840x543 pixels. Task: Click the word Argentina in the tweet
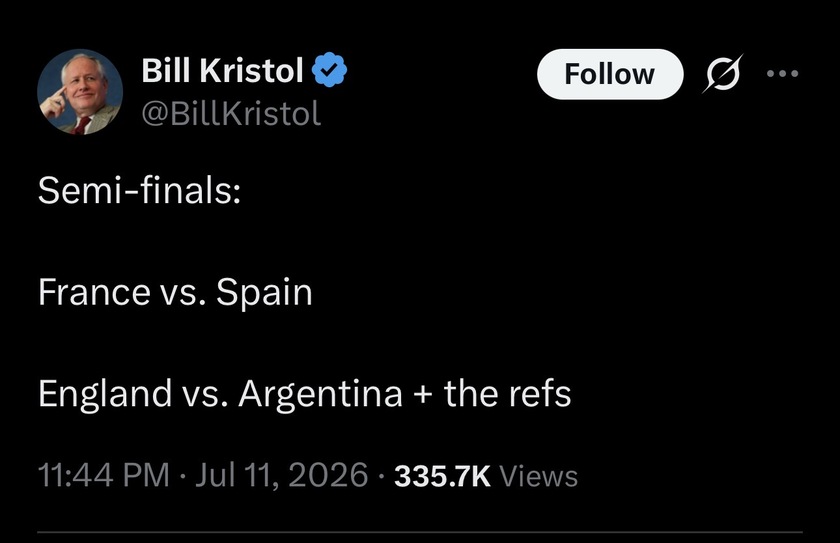(320, 395)
